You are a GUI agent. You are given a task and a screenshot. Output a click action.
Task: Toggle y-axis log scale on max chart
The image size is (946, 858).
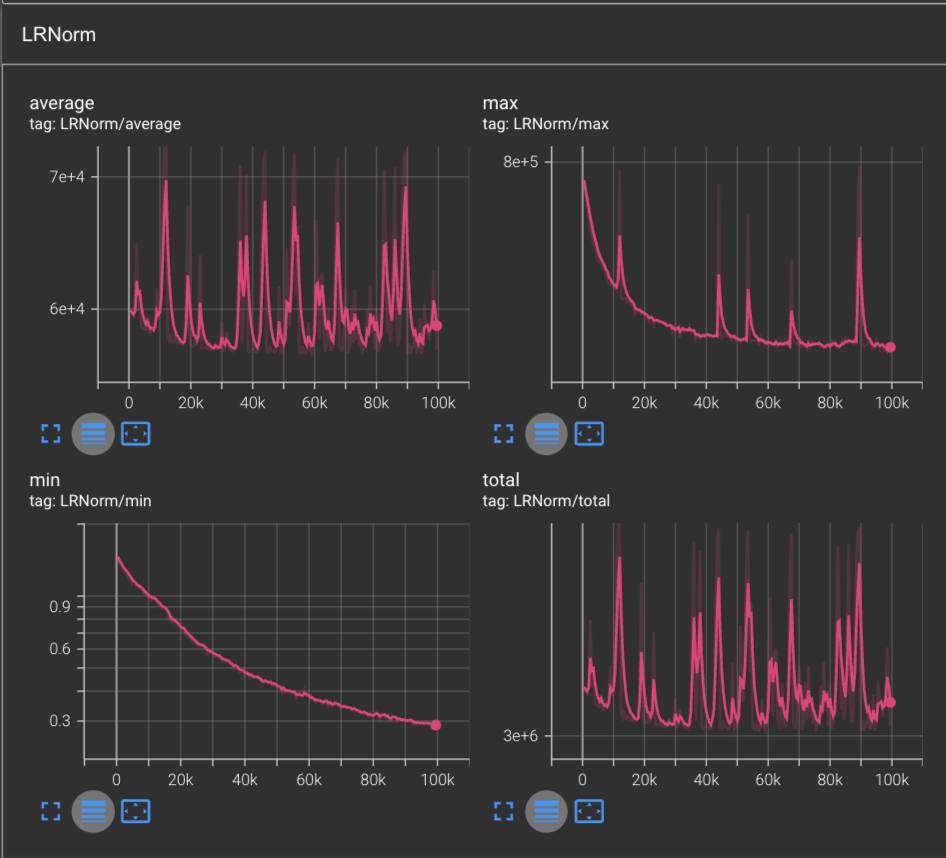point(547,433)
